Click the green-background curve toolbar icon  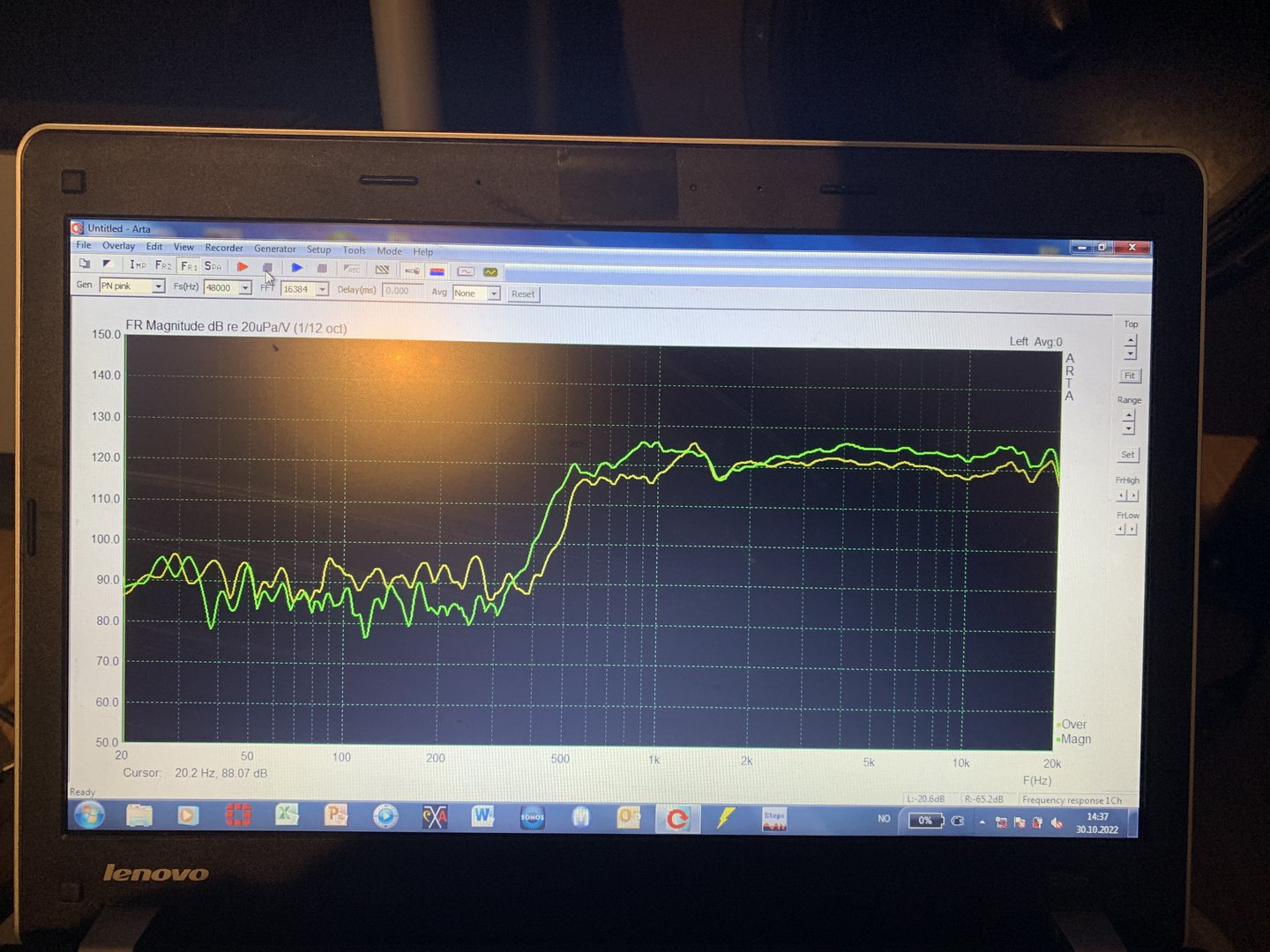[490, 272]
